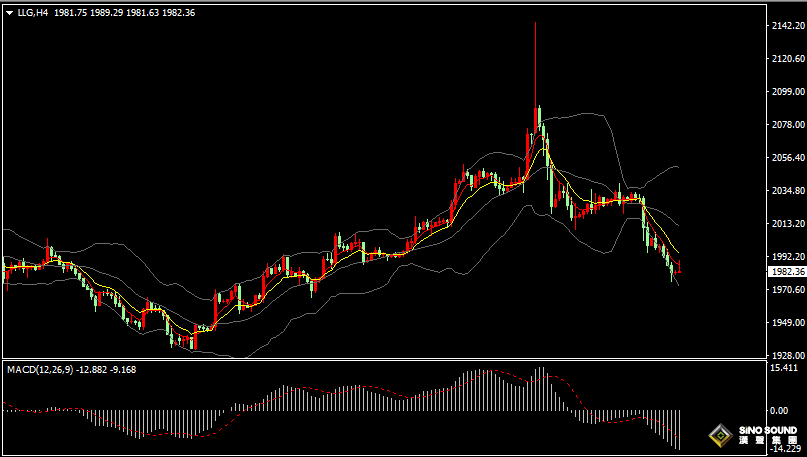The height and width of the screenshot is (457, 807).
Task: Click the 1970.60 price axis label
Action: point(788,289)
